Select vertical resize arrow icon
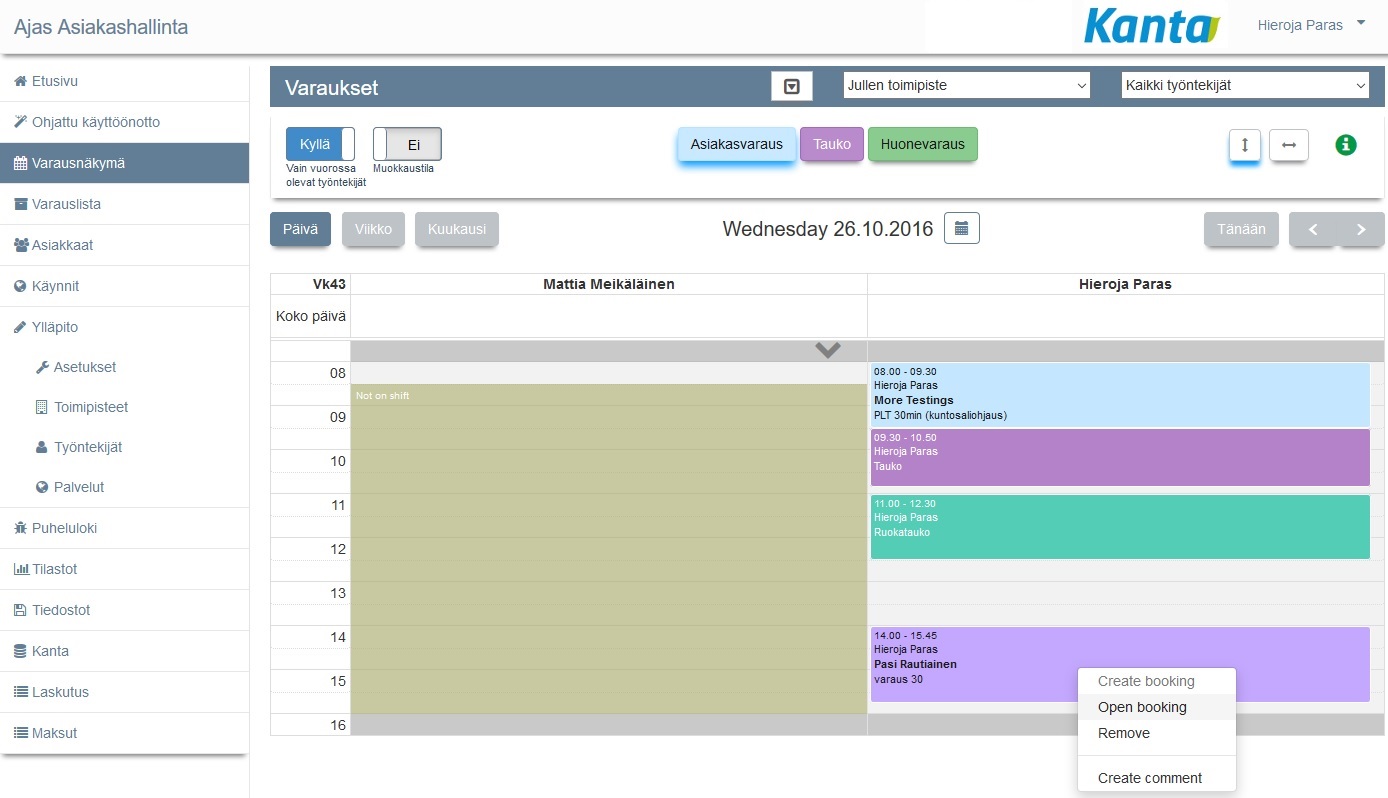Viewport: 1388px width, 798px height. 1245,145
